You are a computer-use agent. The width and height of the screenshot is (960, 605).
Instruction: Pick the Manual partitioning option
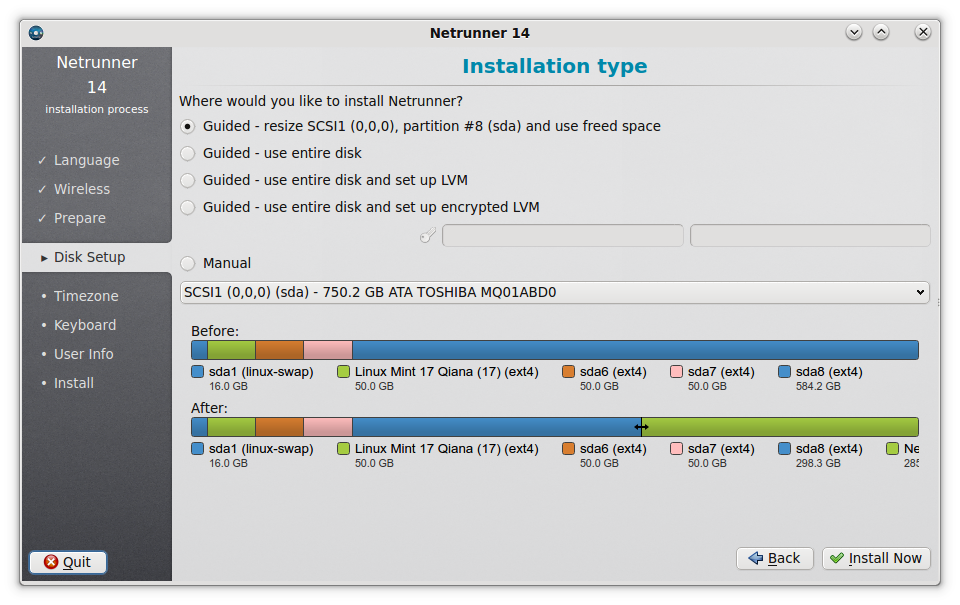pos(188,264)
